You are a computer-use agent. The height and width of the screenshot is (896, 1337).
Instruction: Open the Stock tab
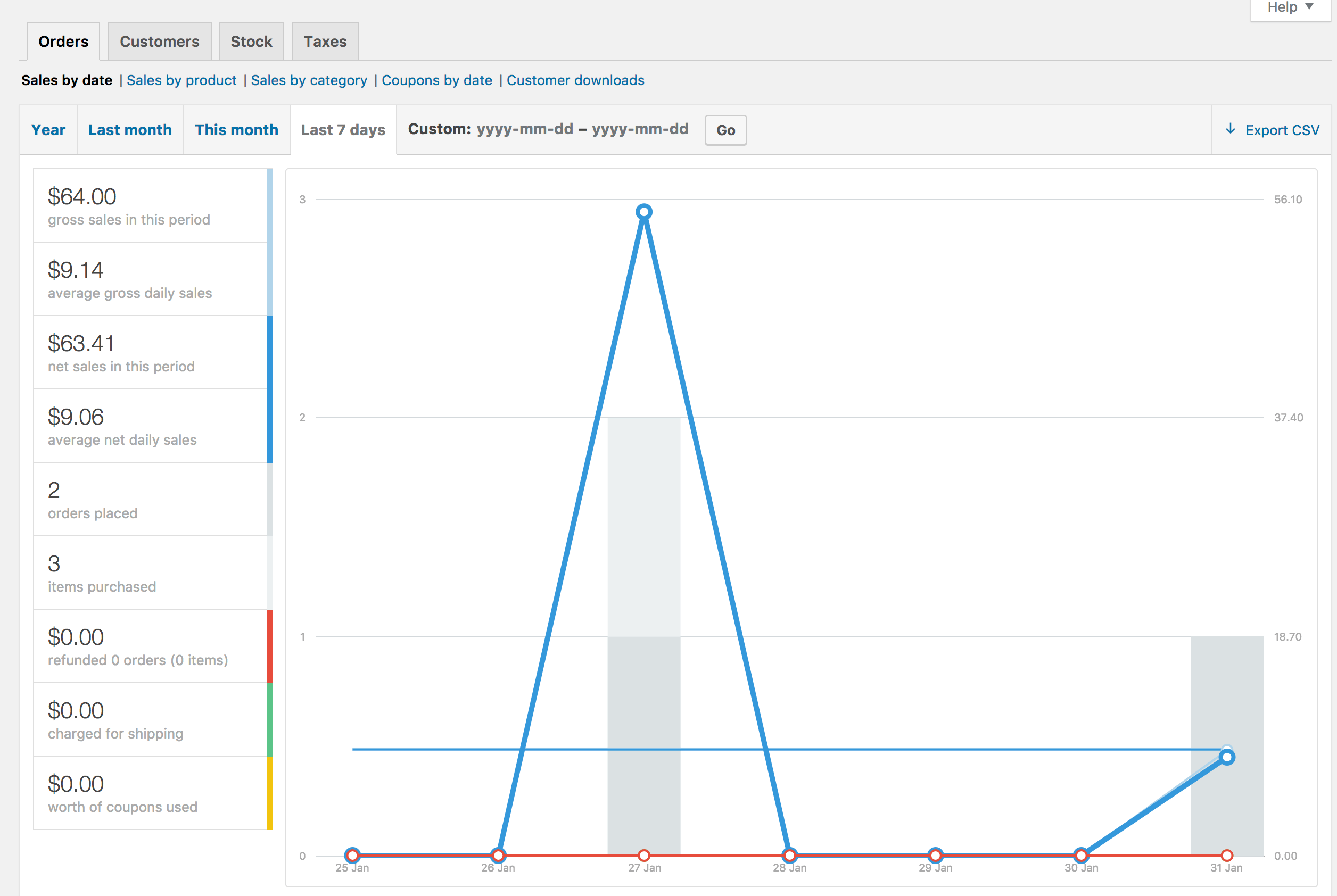click(x=251, y=42)
